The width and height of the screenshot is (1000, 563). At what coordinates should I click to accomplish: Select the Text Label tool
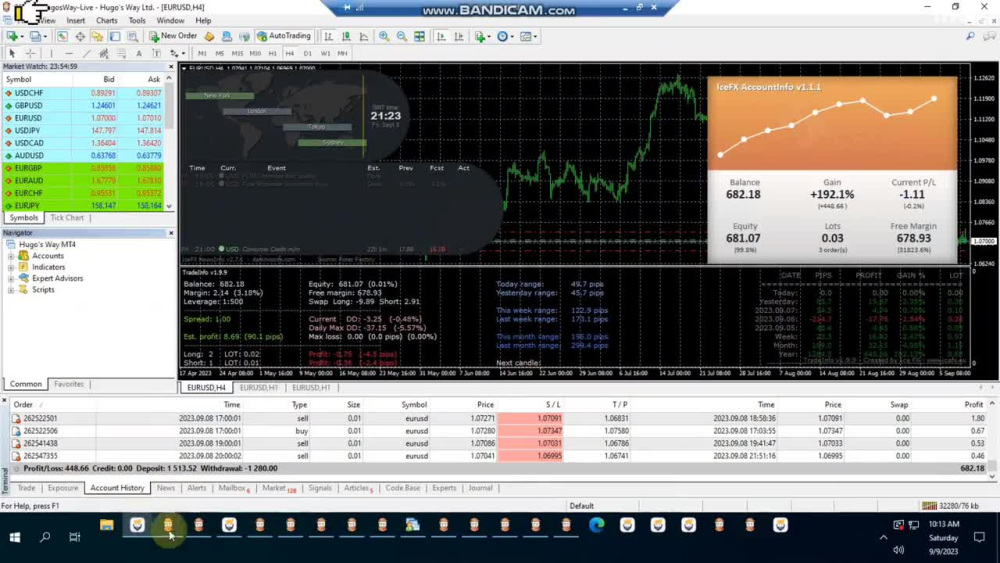[x=156, y=54]
